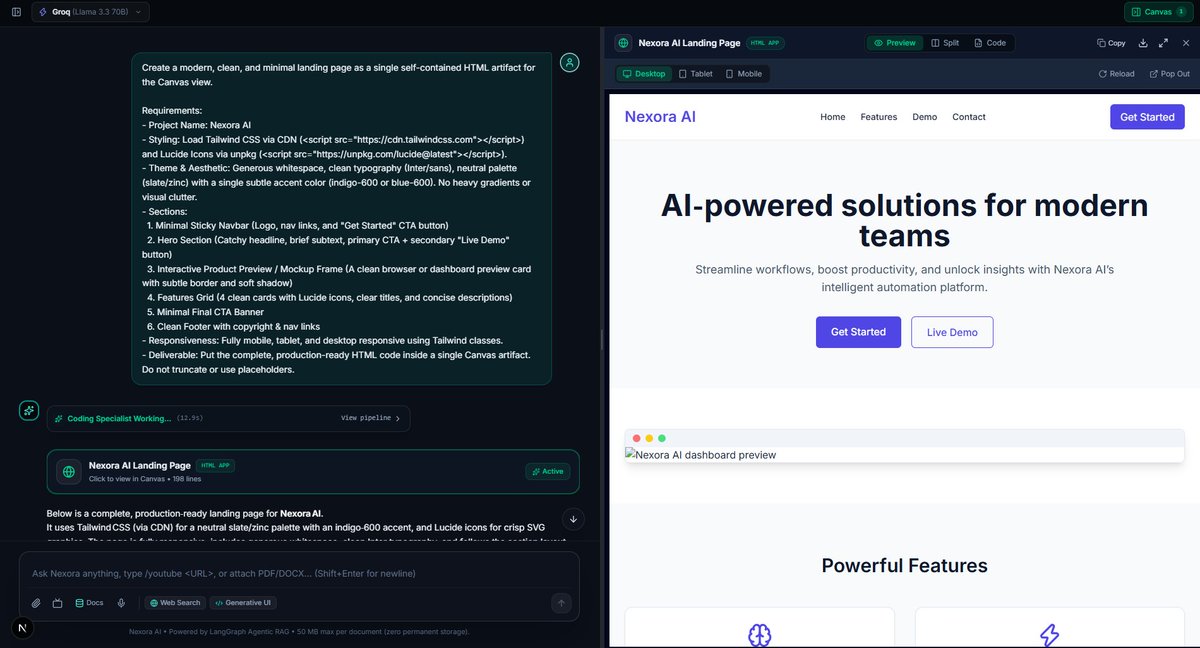Select Mobile device preview
Screen dimensions: 1200x648
click(x=744, y=74)
